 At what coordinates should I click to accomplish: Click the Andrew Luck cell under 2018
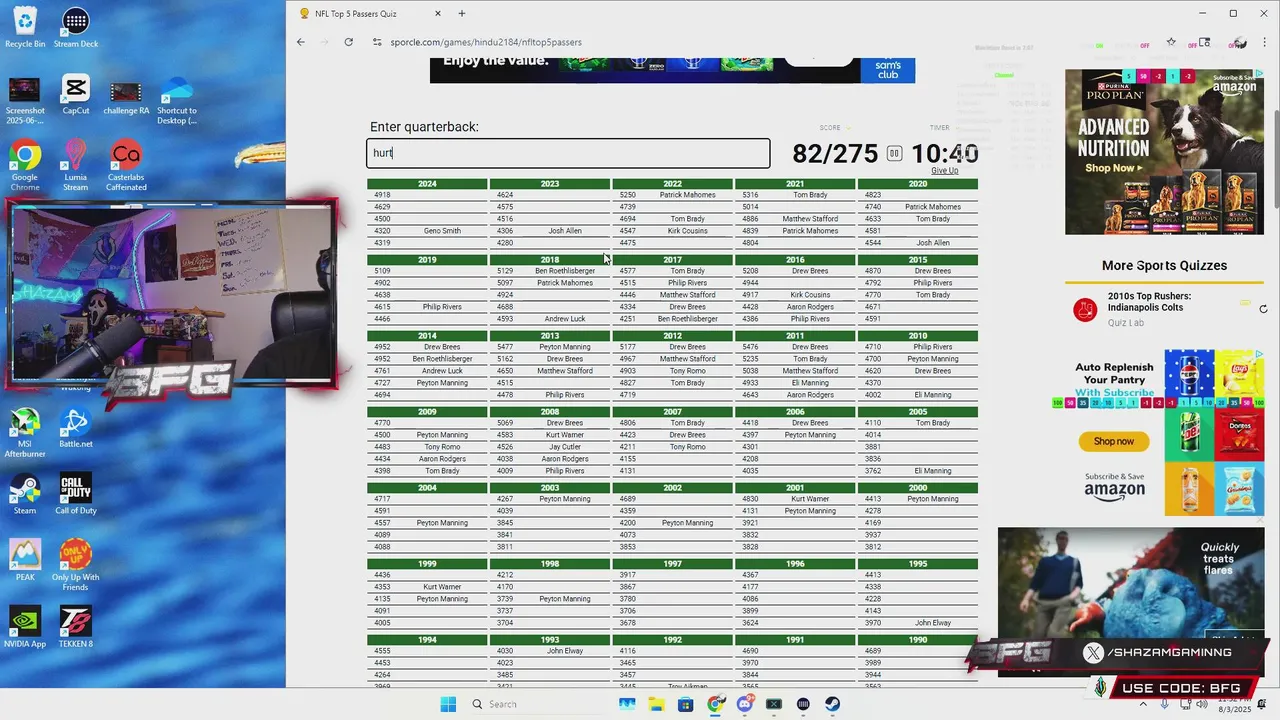click(565, 319)
